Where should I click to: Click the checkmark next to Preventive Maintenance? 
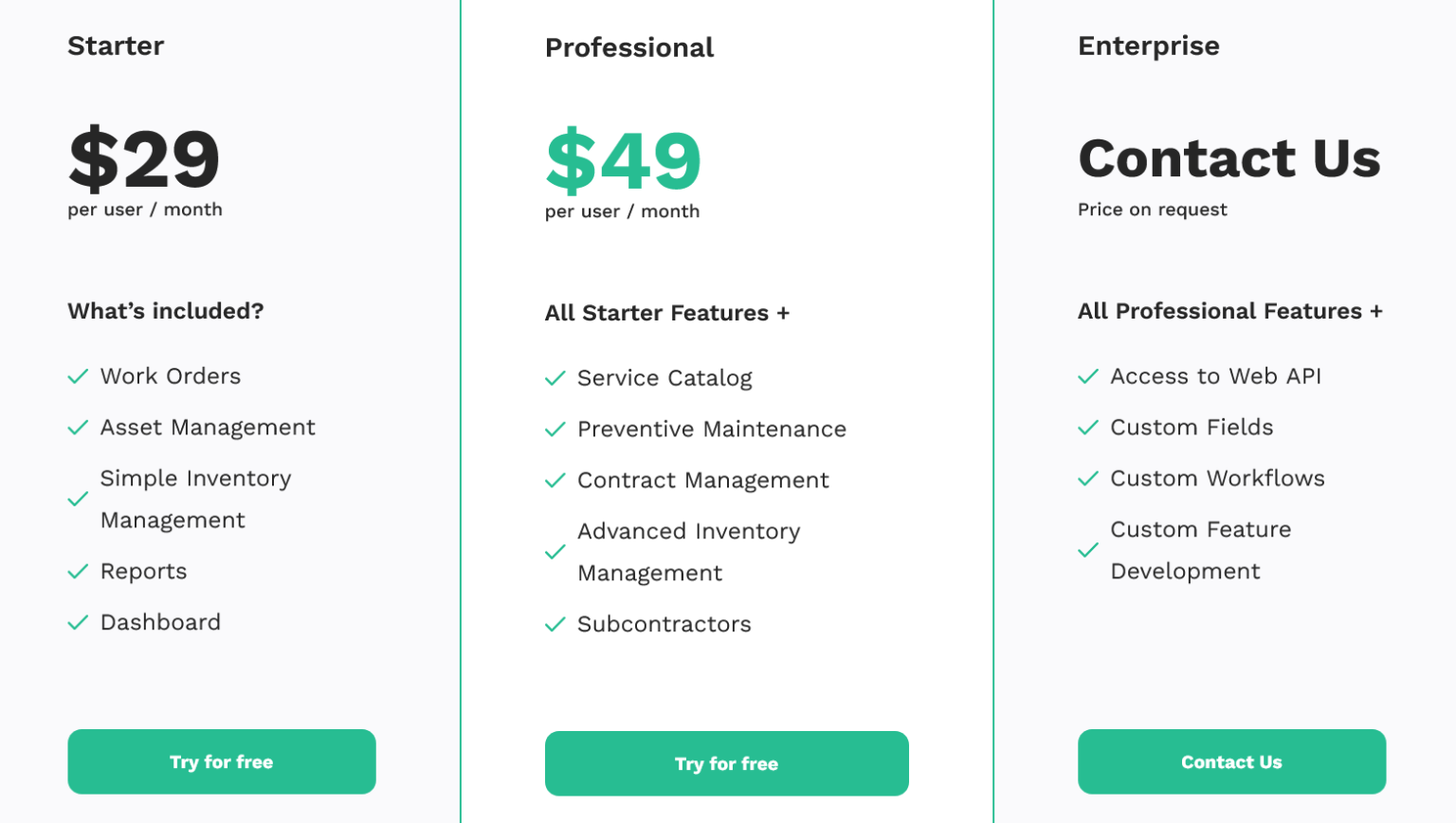[x=555, y=430]
